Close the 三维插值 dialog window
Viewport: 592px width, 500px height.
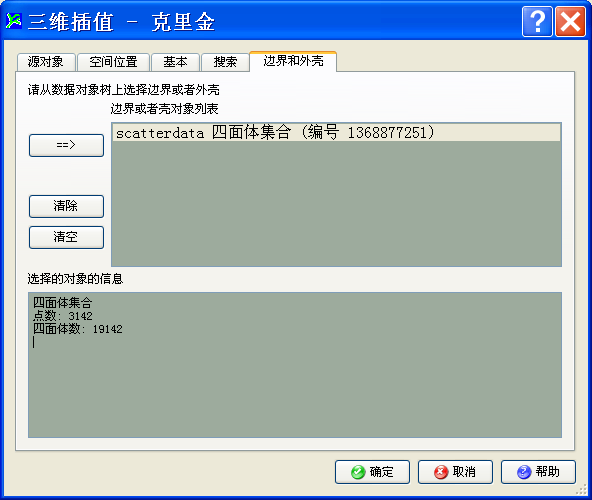coord(570,22)
